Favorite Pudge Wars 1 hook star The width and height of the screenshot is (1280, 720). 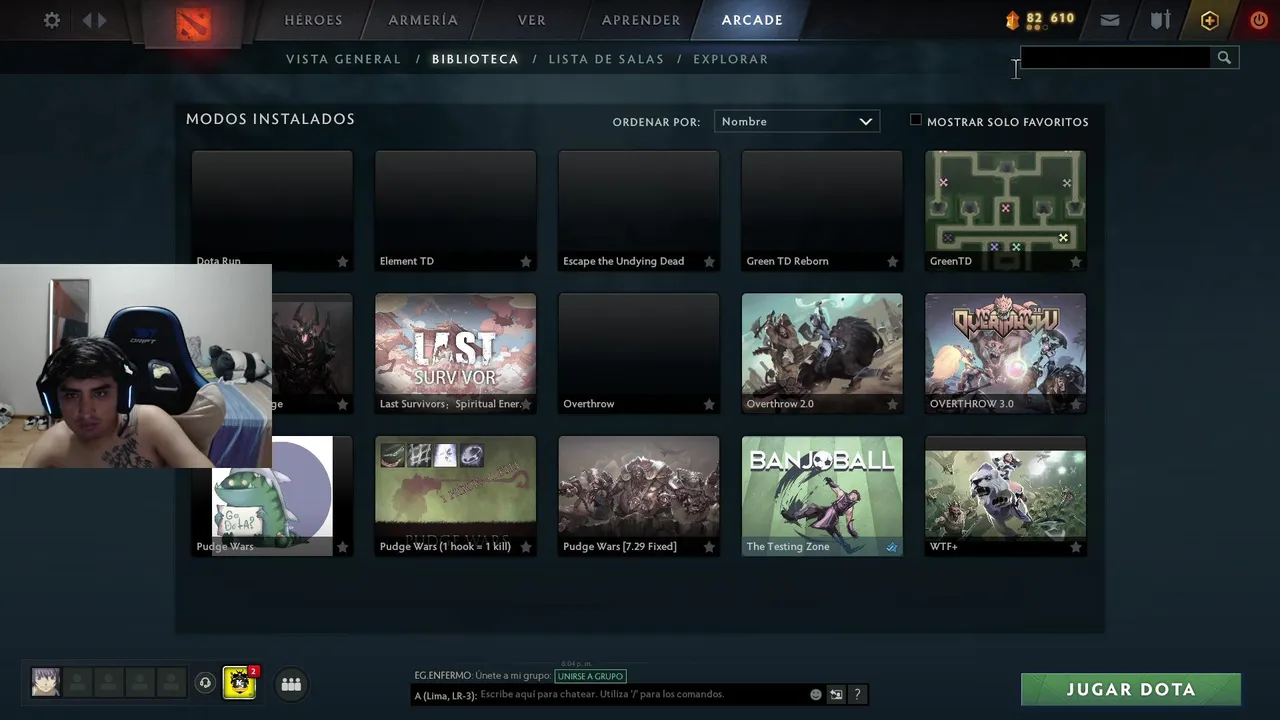[526, 547]
